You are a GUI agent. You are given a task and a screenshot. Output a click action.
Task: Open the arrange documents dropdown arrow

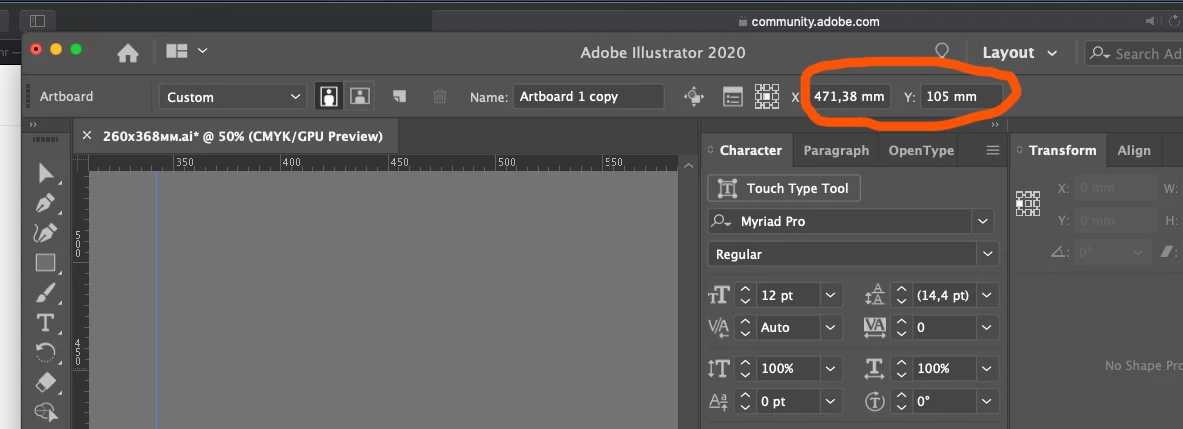click(202, 51)
